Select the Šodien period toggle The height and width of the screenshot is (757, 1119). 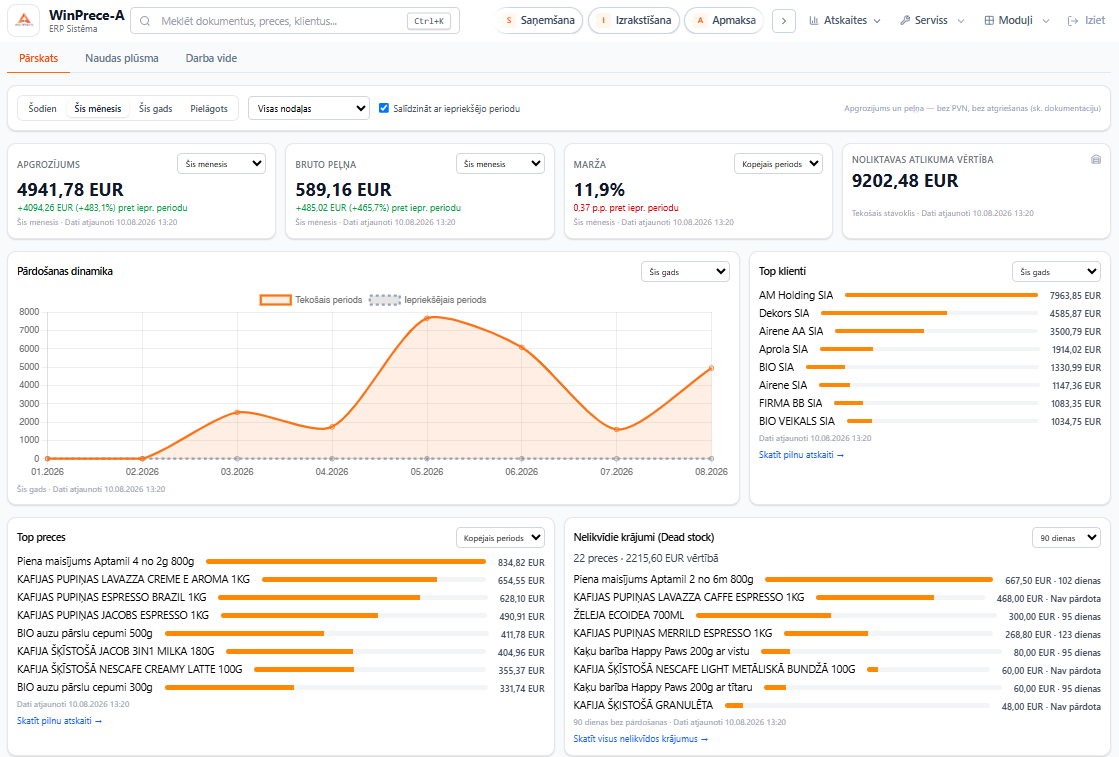click(x=42, y=108)
